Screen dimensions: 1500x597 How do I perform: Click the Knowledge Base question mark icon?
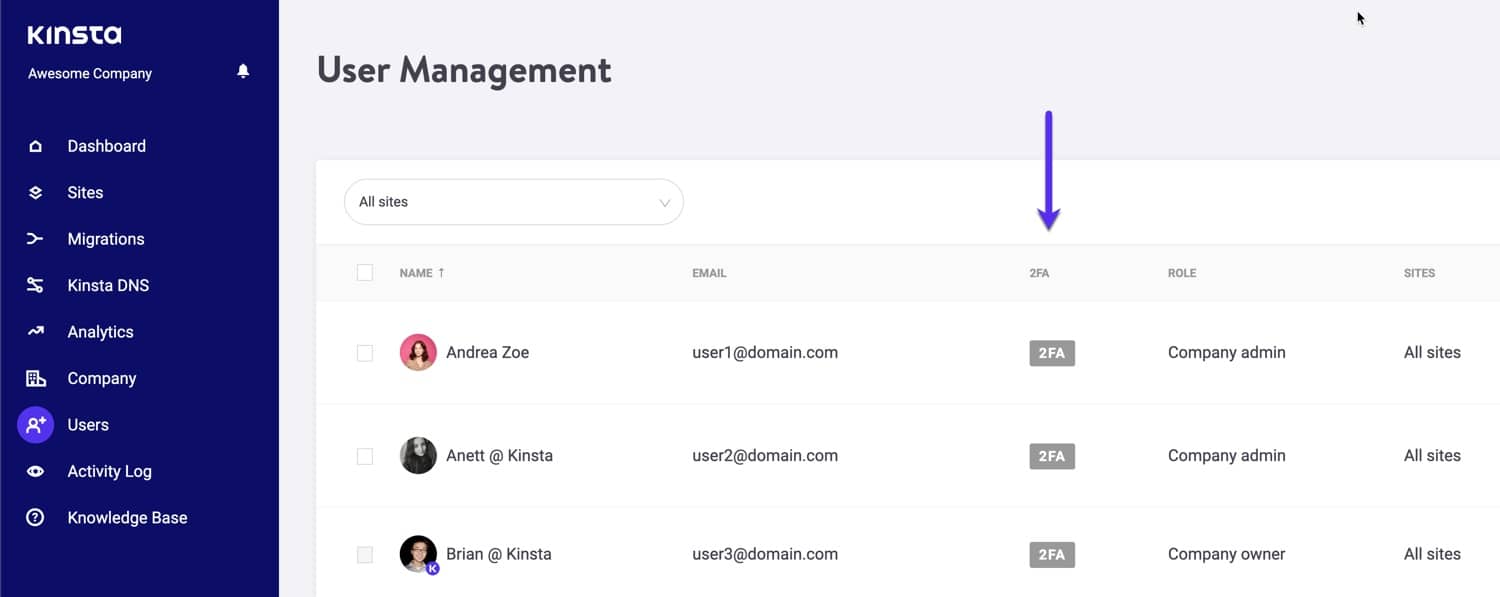click(x=36, y=518)
